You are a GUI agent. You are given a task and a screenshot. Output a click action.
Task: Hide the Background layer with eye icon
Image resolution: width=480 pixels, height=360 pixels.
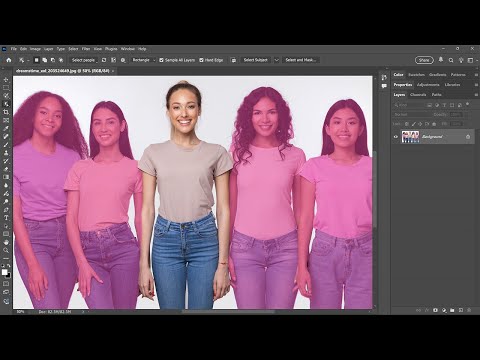pos(396,137)
